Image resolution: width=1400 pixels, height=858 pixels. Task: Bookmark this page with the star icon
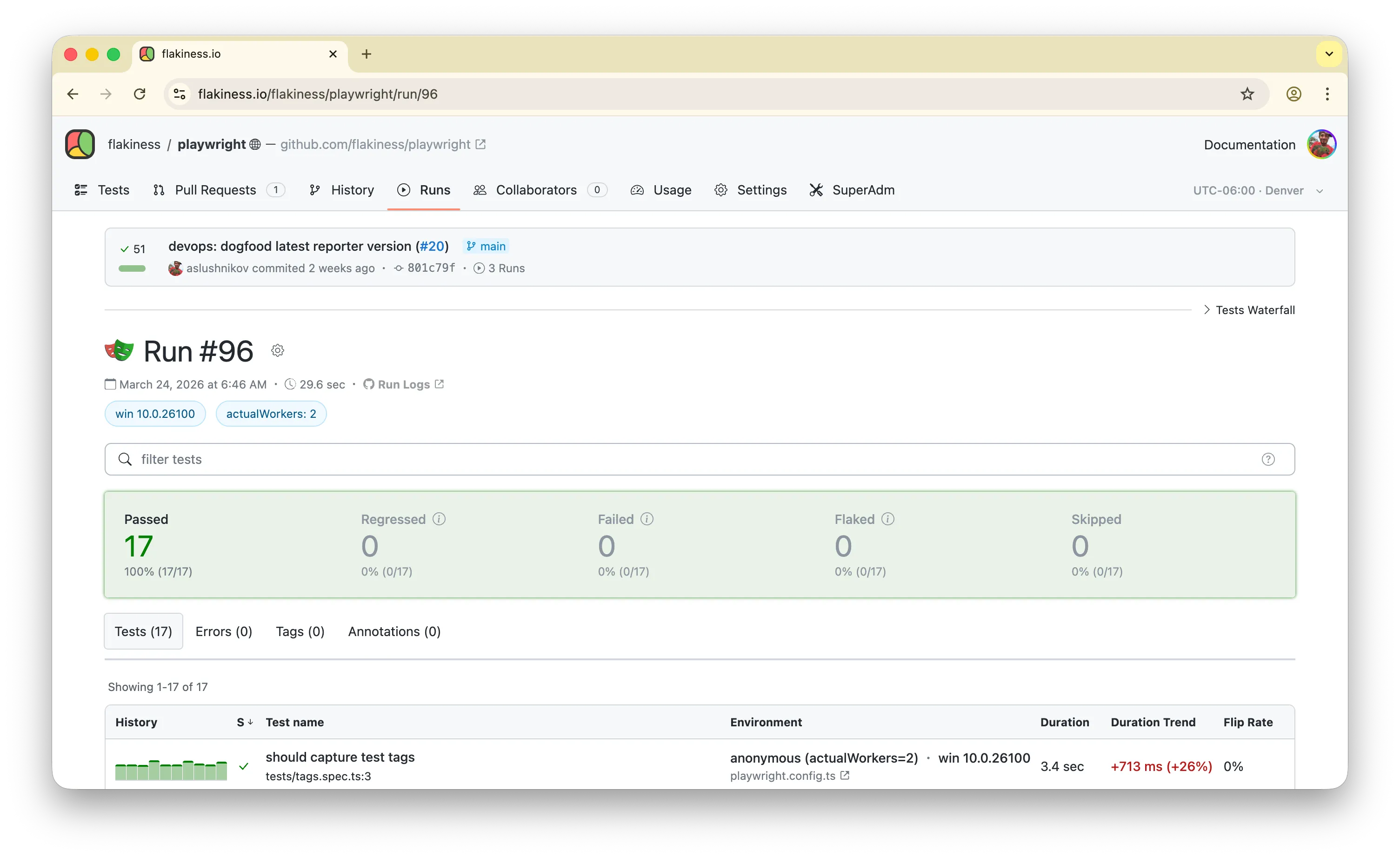(x=1247, y=94)
